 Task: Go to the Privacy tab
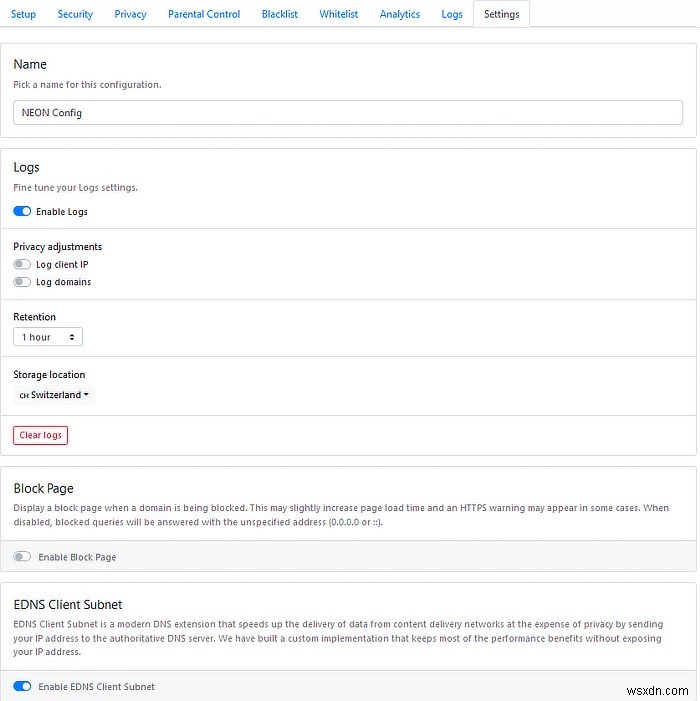coord(130,14)
